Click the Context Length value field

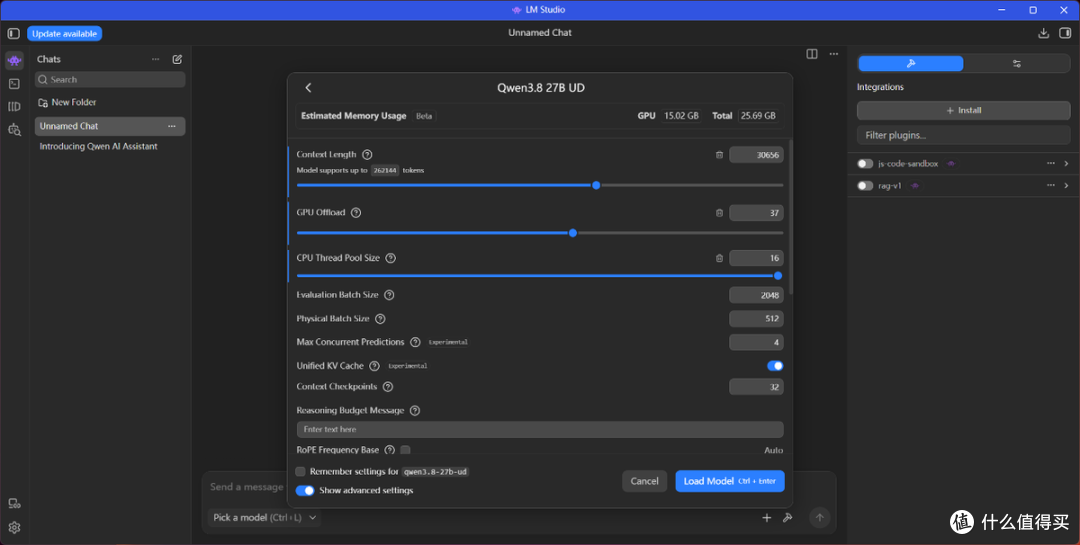pyautogui.click(x=756, y=155)
